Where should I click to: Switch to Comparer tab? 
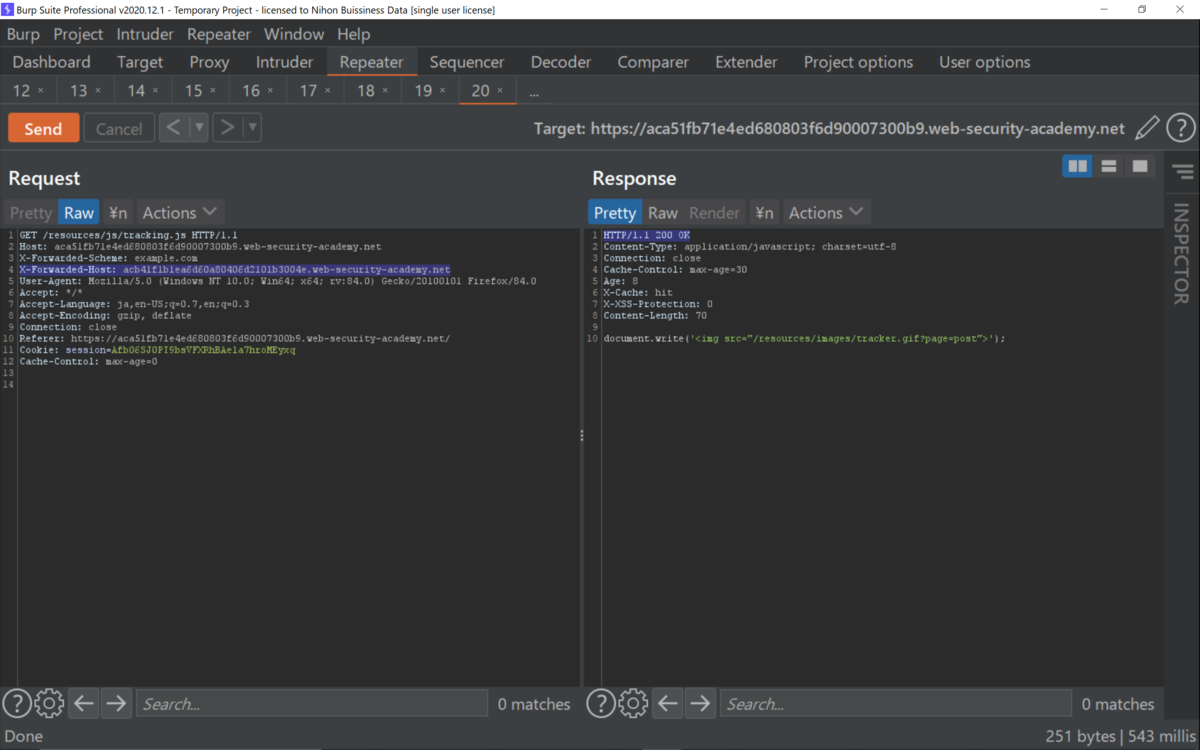point(653,62)
